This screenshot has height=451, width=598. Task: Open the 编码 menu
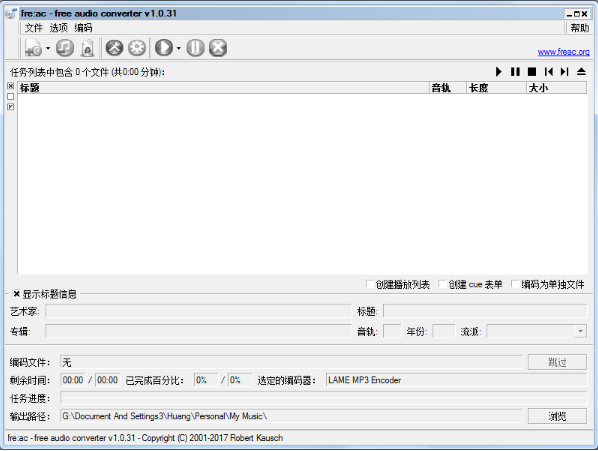(x=83, y=28)
